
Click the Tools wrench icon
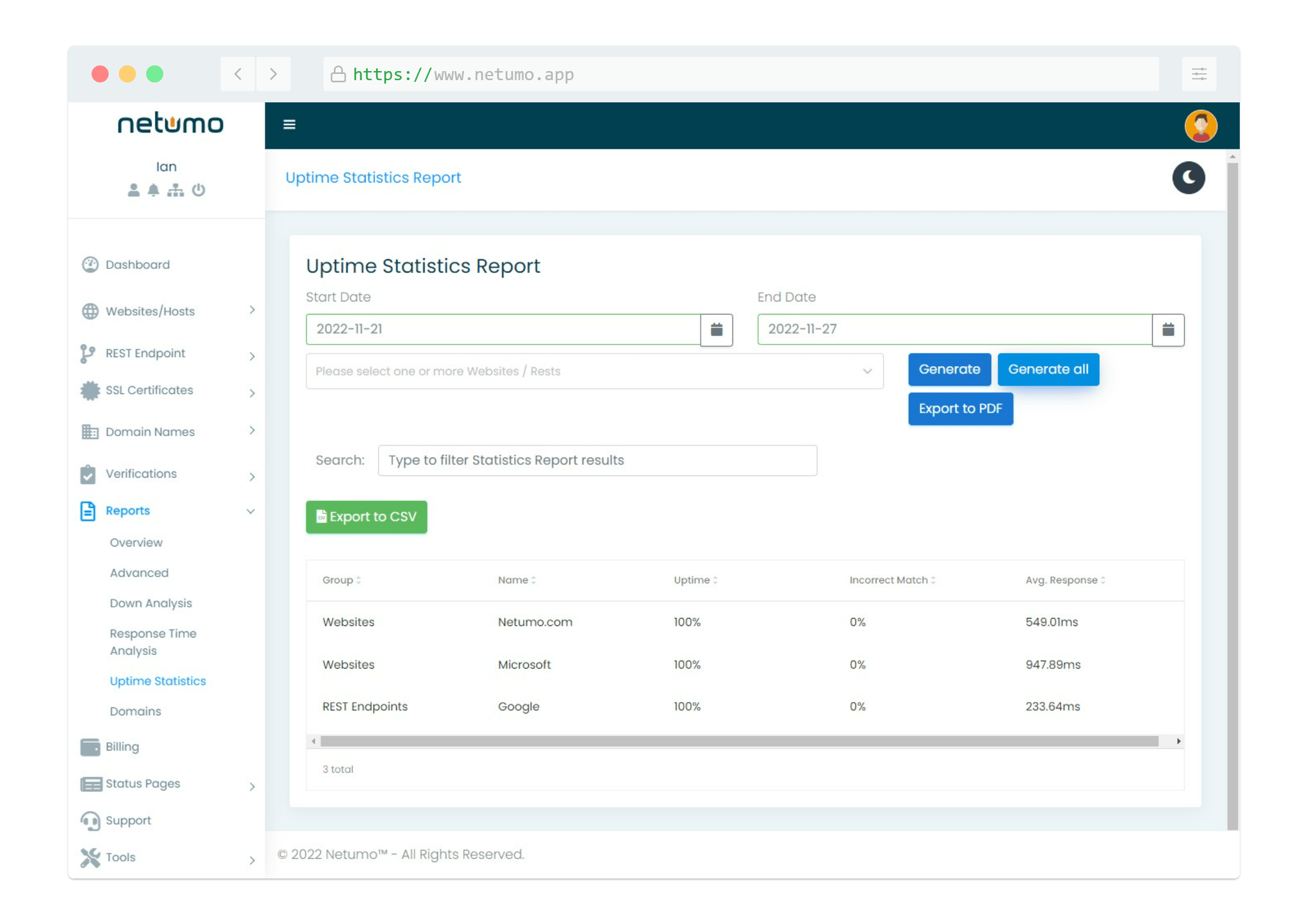coord(90,858)
